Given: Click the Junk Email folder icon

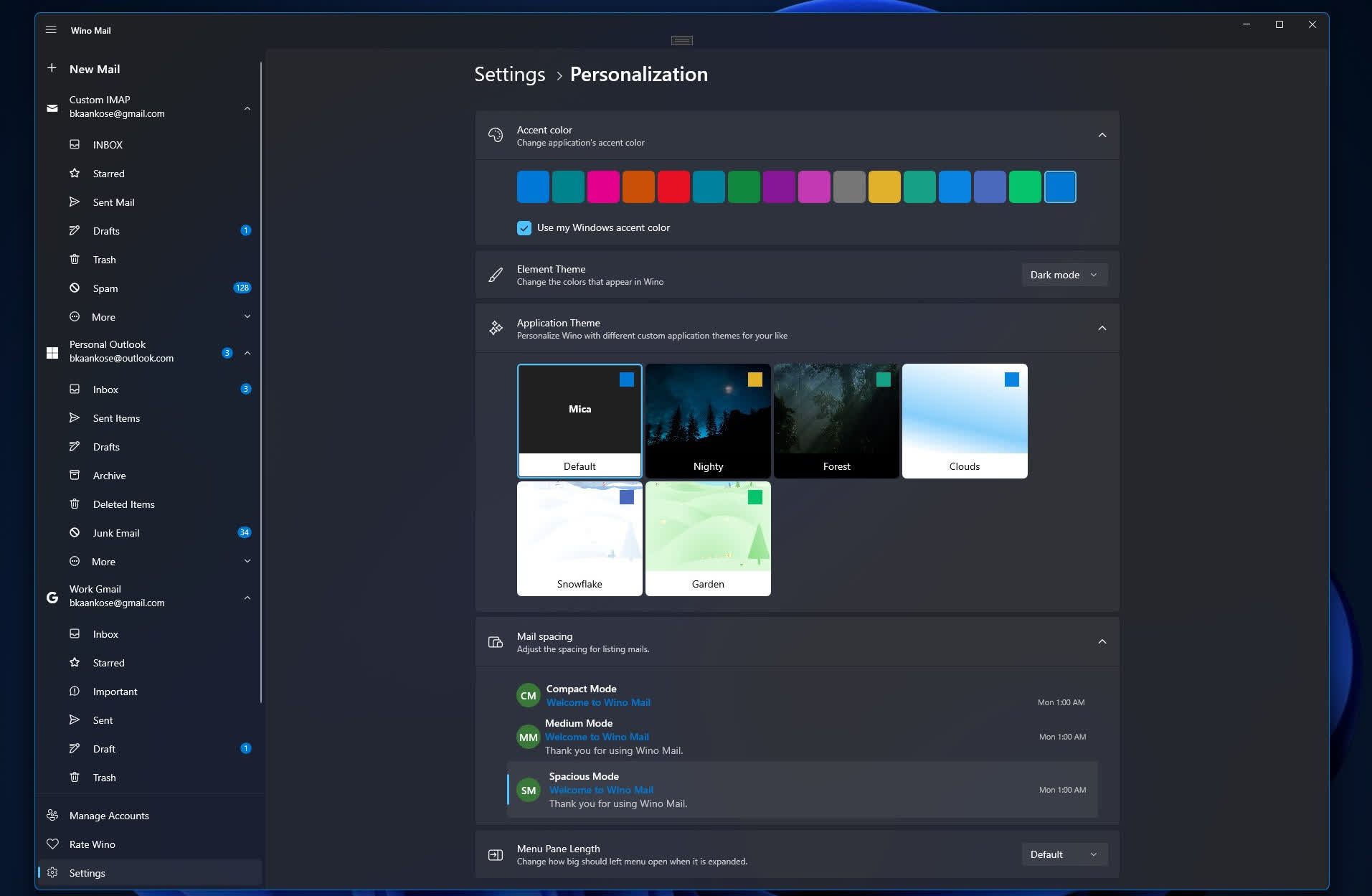Looking at the screenshot, I should 75,532.
